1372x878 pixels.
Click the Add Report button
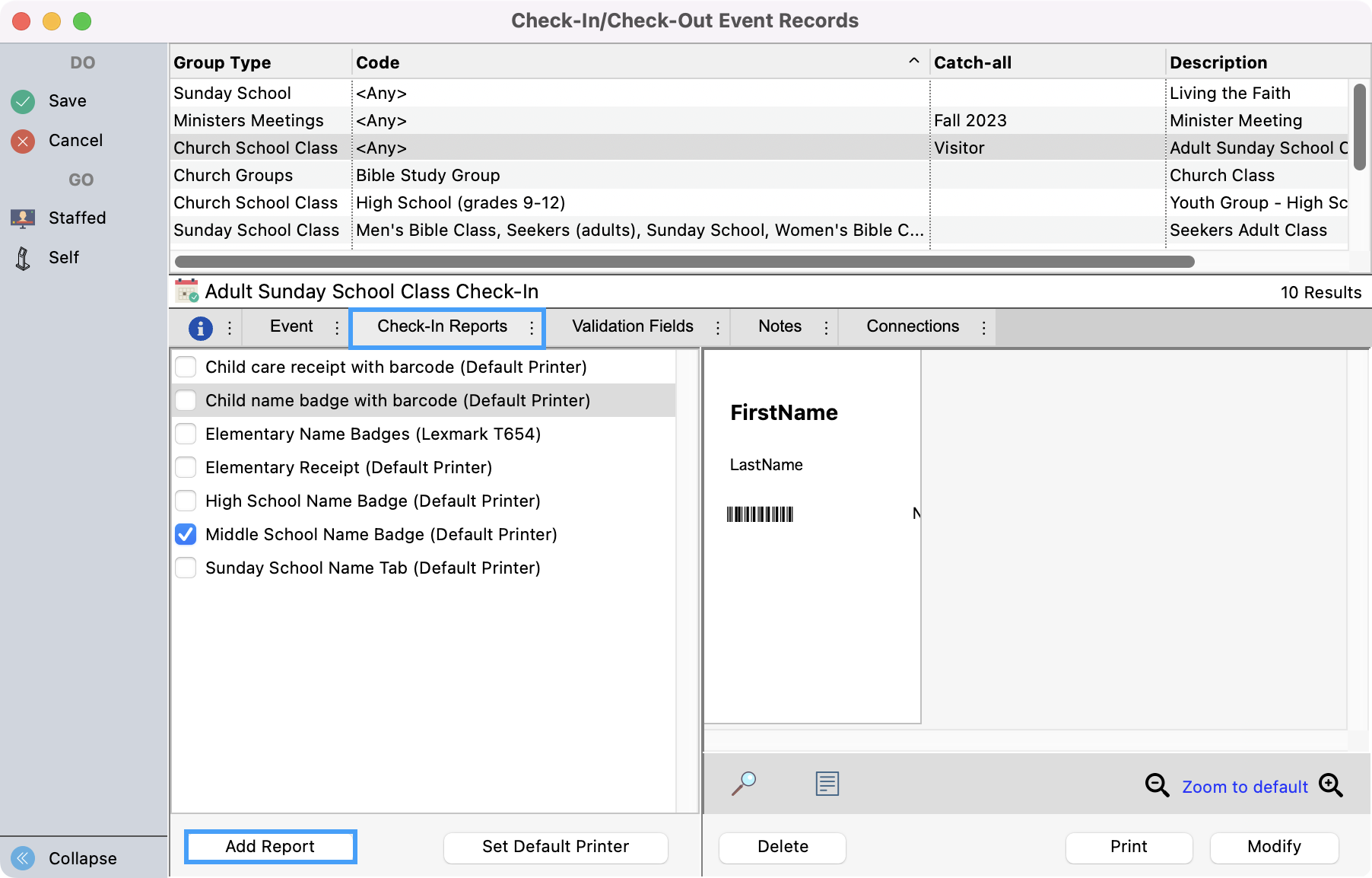tap(270, 846)
